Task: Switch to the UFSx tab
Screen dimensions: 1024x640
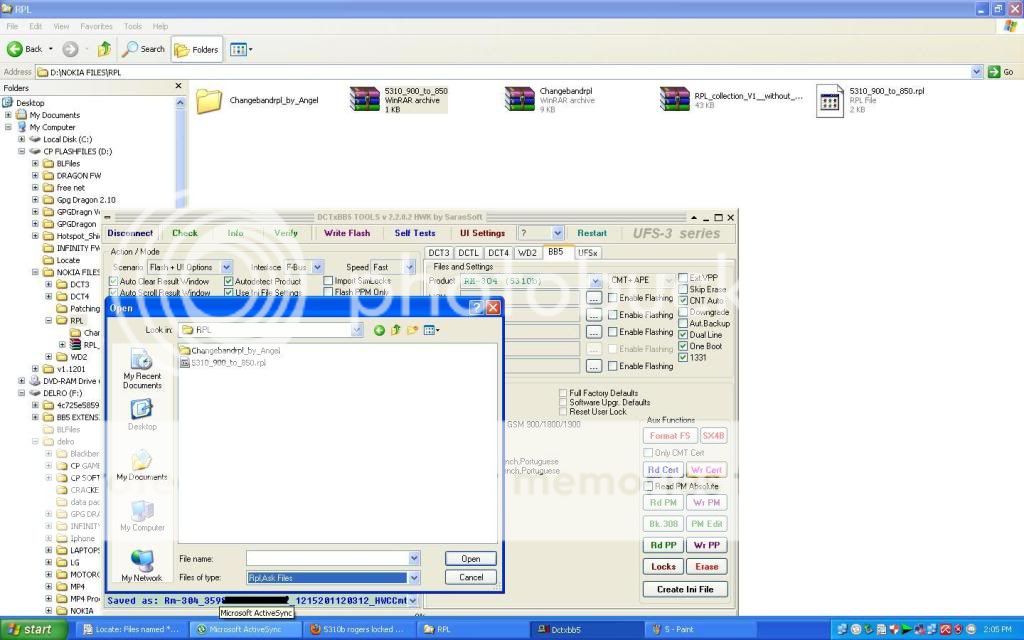Action: [x=588, y=253]
